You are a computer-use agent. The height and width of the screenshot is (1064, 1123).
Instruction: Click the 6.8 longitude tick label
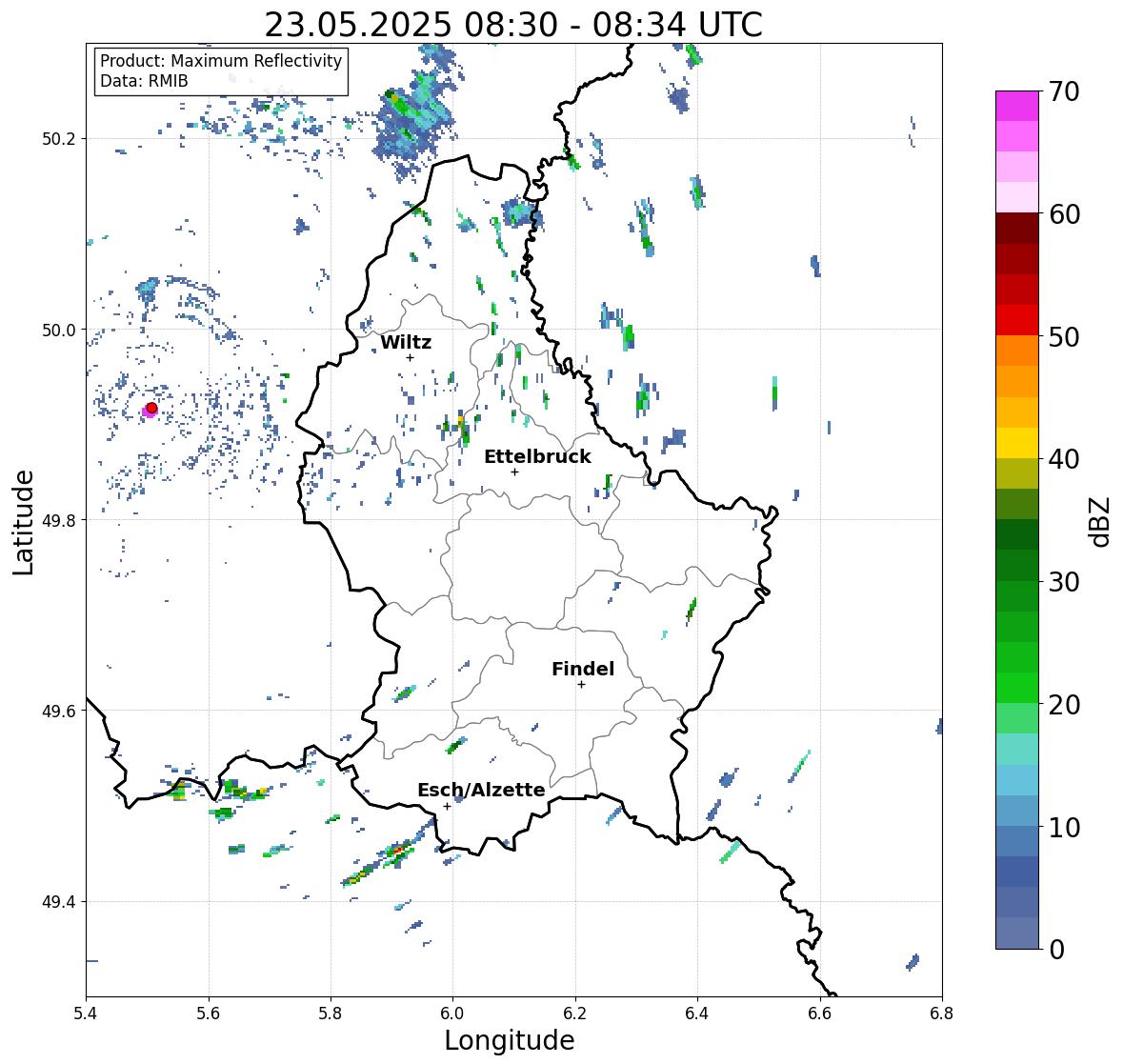point(942,1013)
